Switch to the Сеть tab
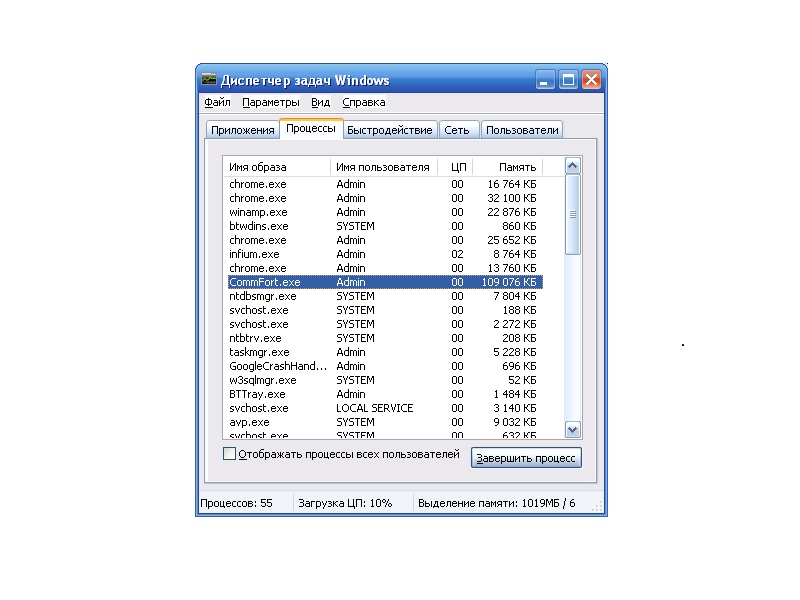Viewport: 800px width, 600px height. pyautogui.click(x=457, y=130)
